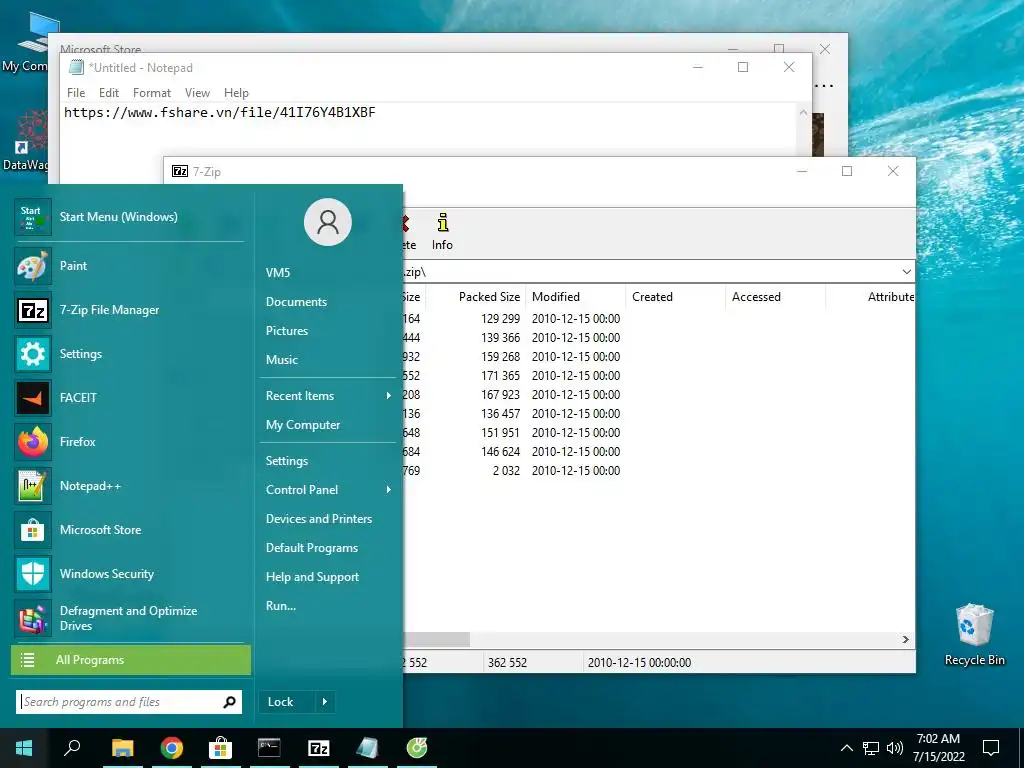Open the 7-Zip address bar dropdown

coord(906,272)
